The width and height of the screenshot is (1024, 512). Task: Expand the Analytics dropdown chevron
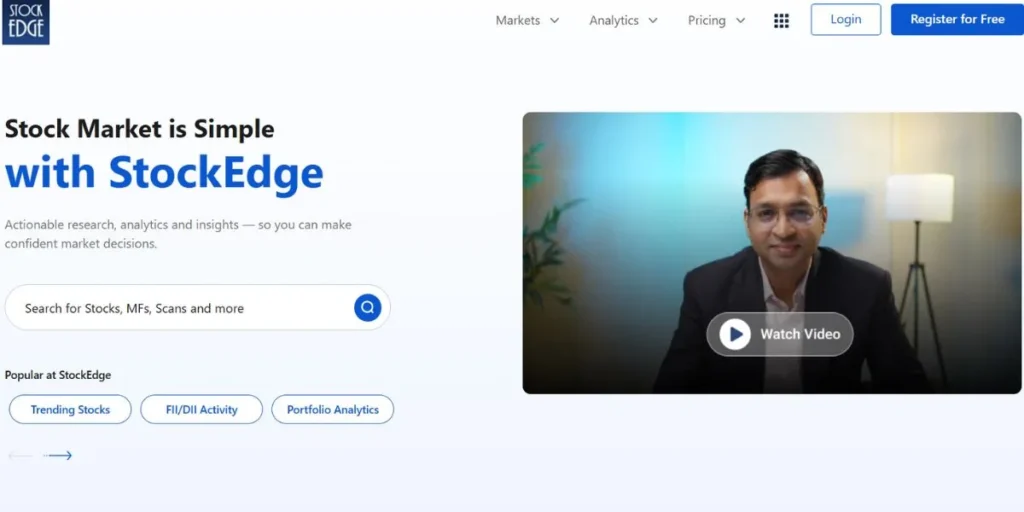click(652, 20)
